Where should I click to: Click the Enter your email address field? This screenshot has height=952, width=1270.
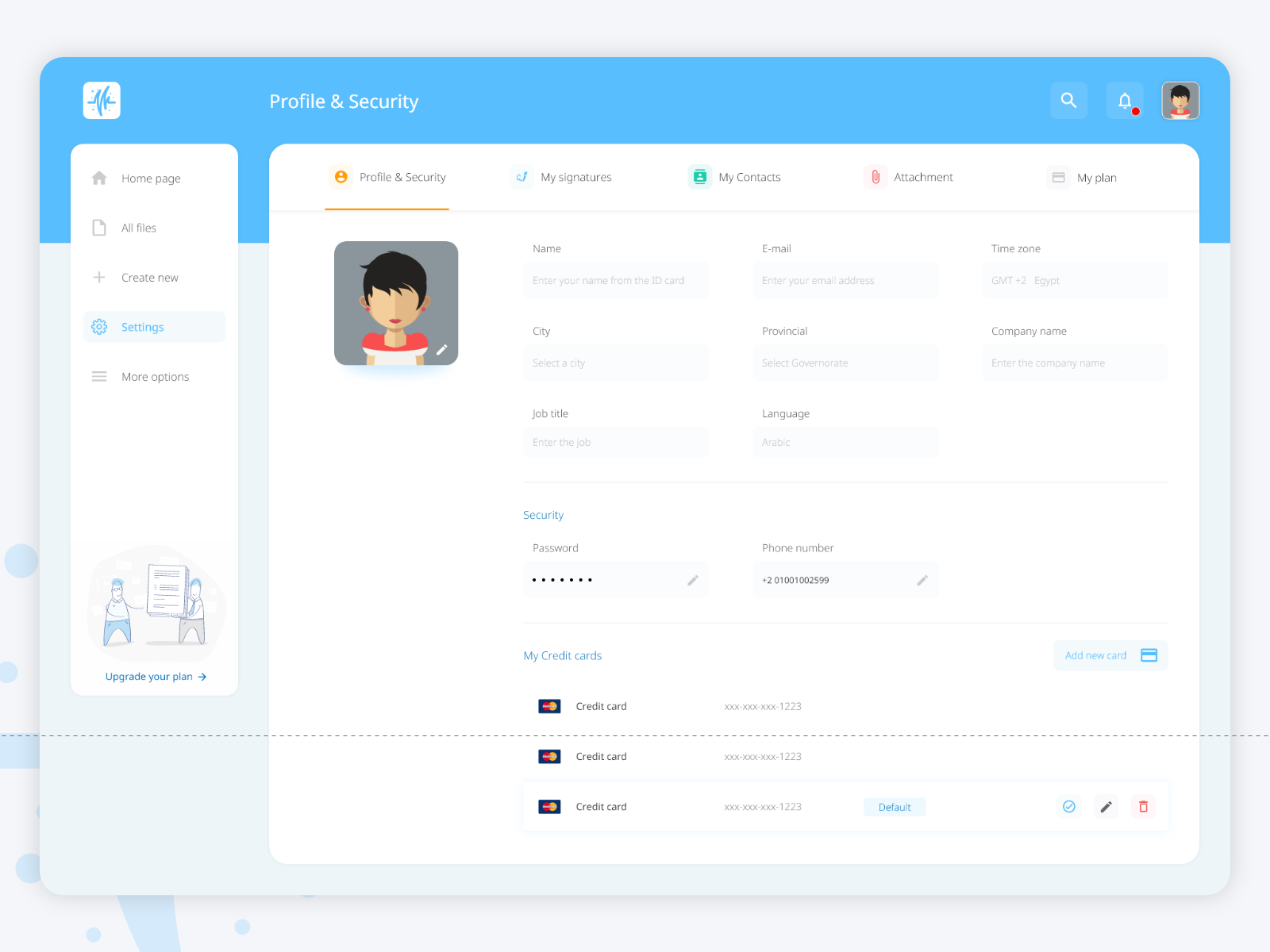845,280
